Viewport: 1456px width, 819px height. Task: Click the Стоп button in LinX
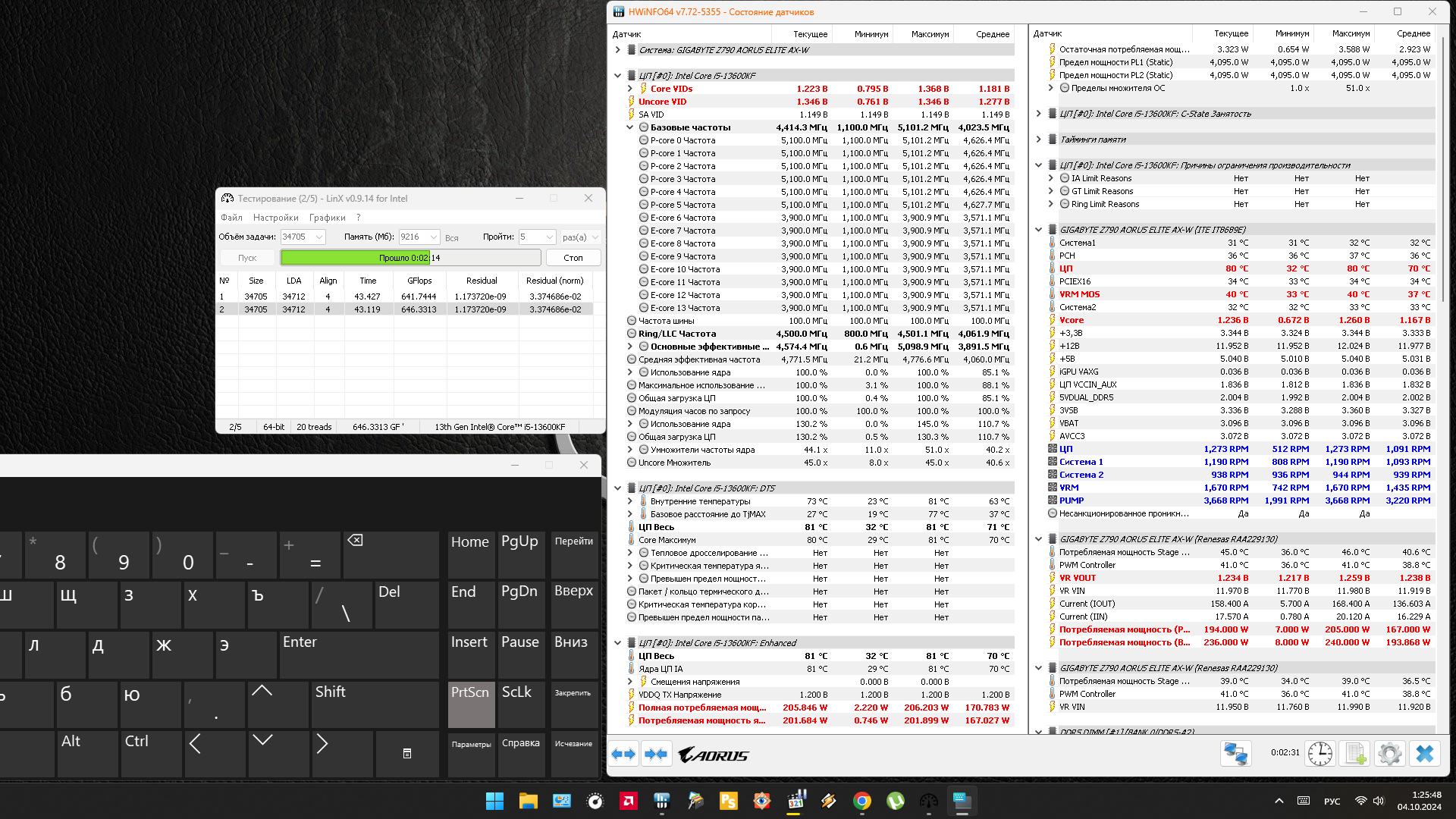click(x=573, y=258)
